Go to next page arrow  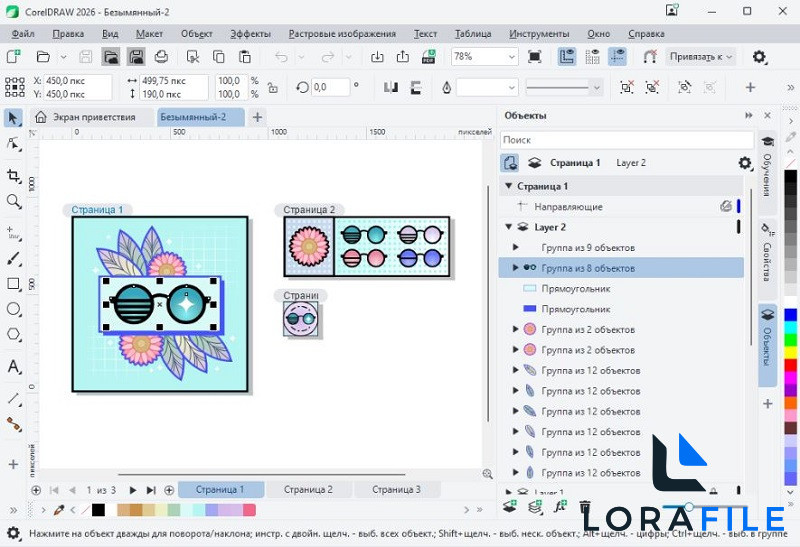click(133, 490)
